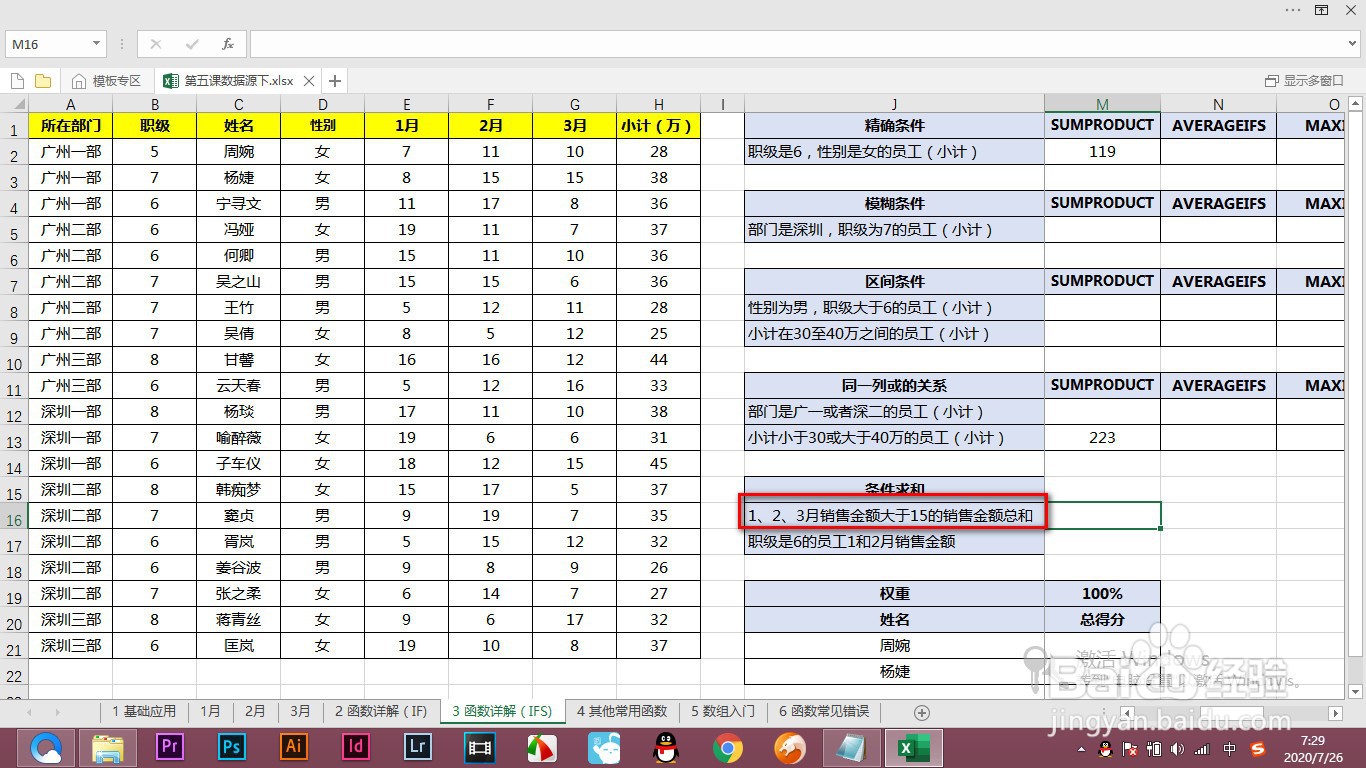Launch Photoshop from the taskbar
The image size is (1366, 768).
(230, 747)
